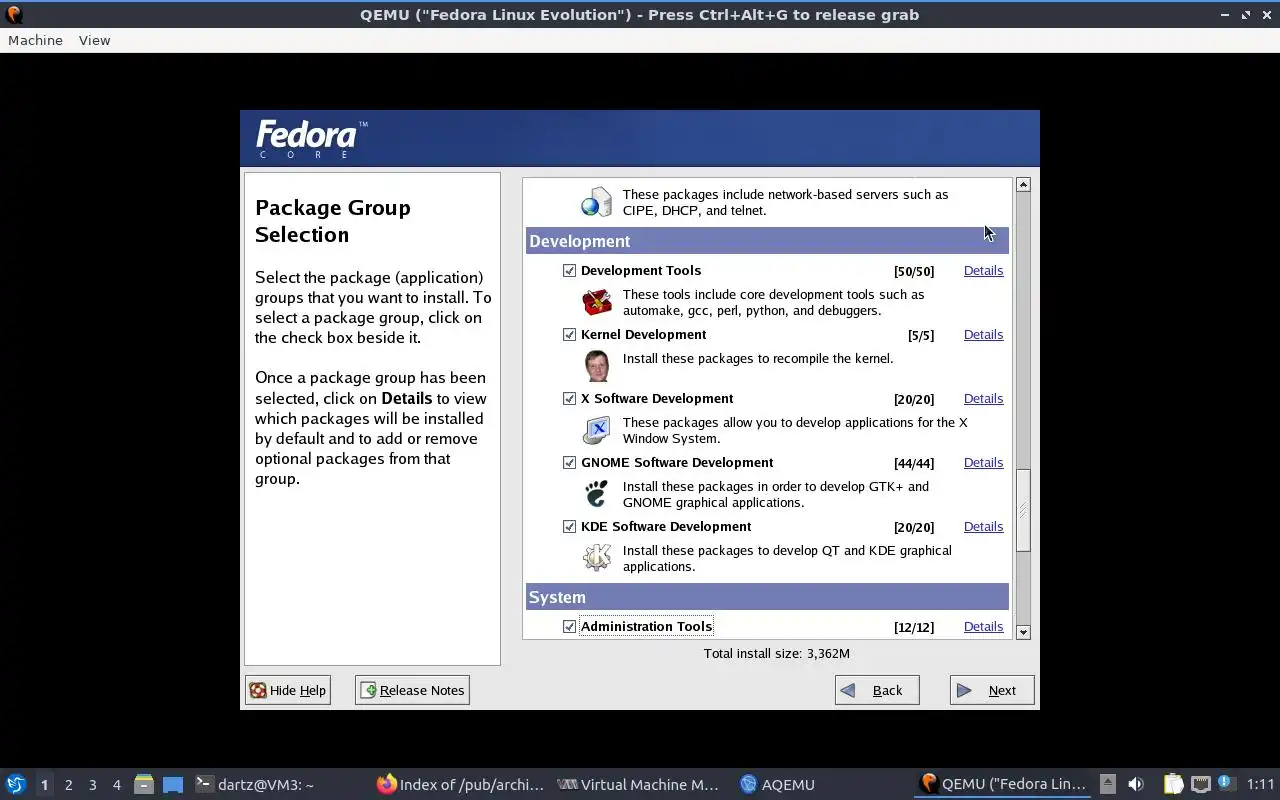Viewport: 1280px width, 800px height.
Task: Switch to Virtual Machine Manager window
Action: pos(638,785)
